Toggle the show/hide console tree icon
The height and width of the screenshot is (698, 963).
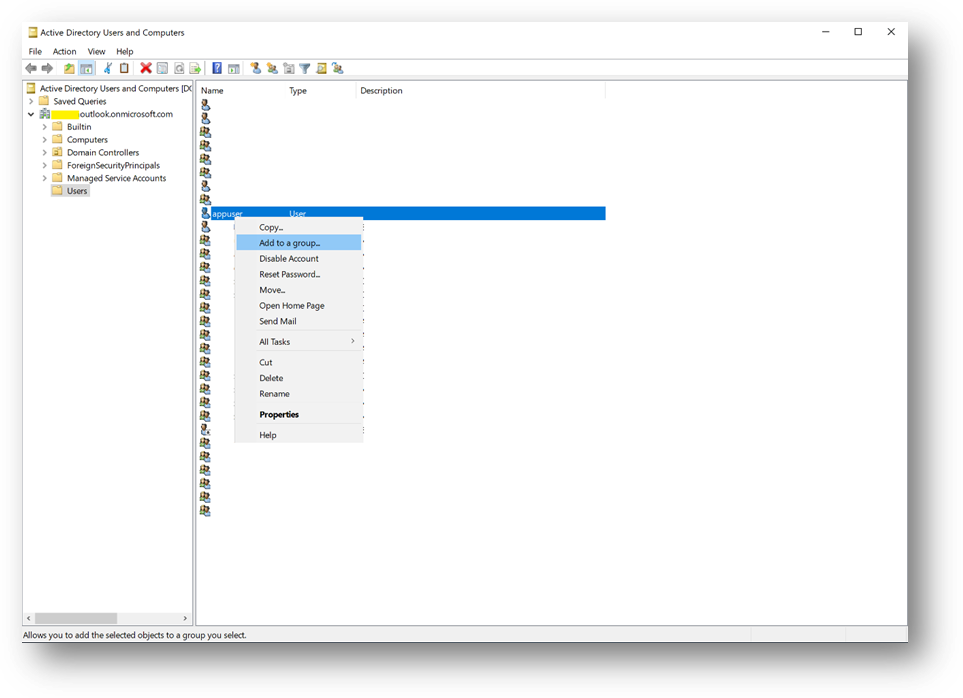(87, 68)
